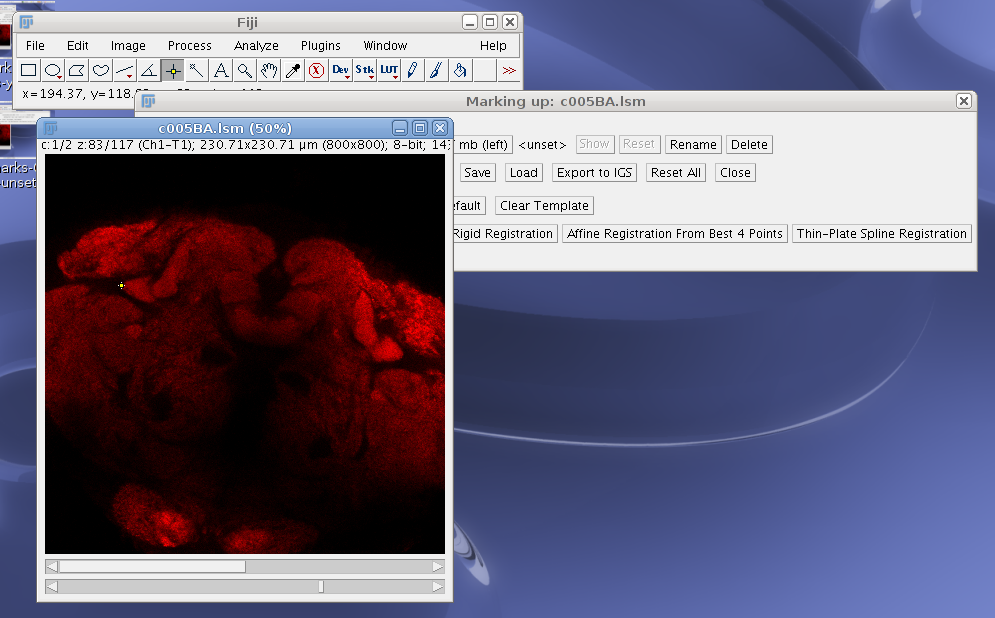Viewport: 995px width, 618px height.
Task: Click the red X action bar icon
Action: (x=317, y=70)
